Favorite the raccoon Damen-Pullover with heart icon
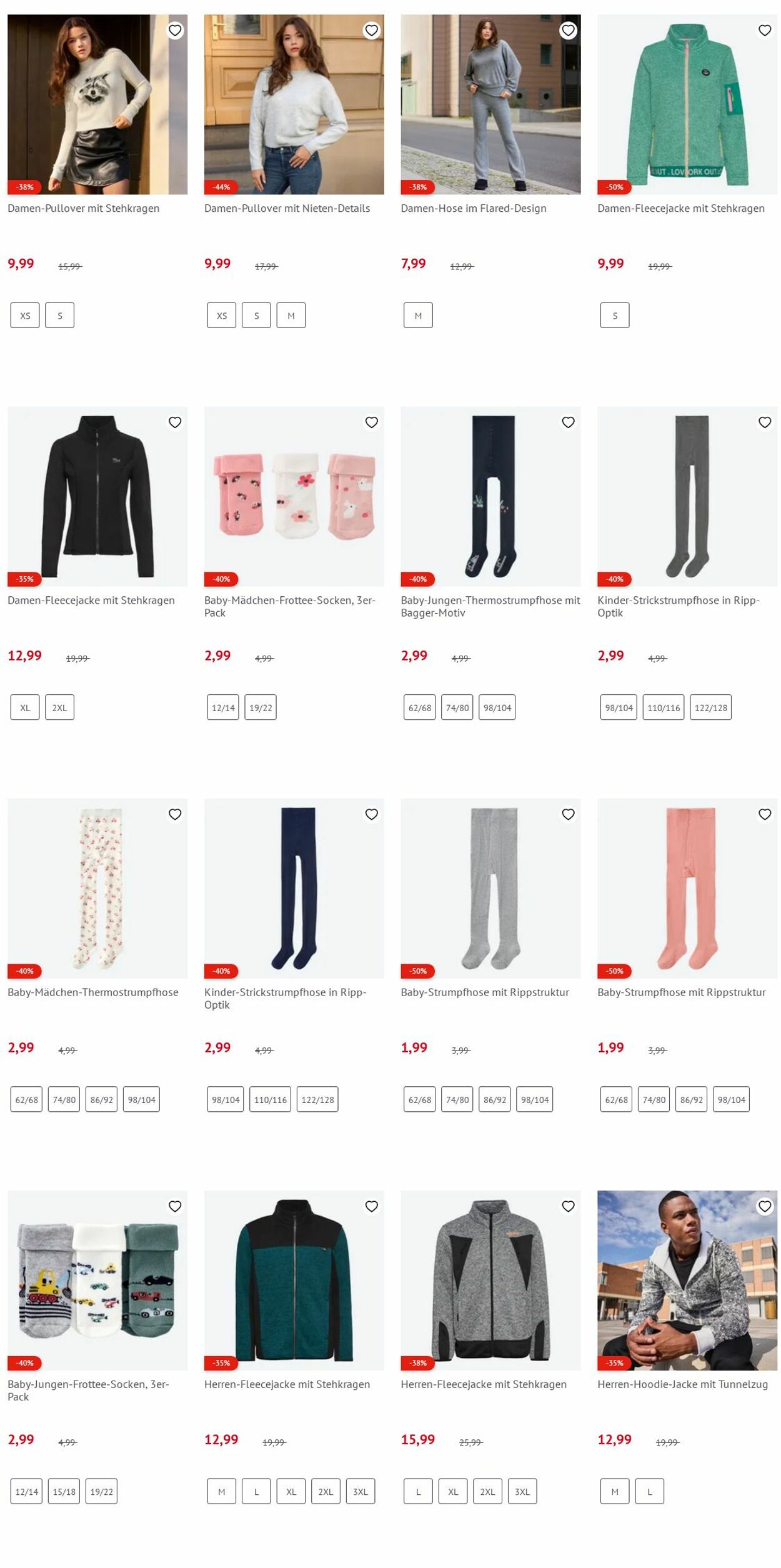This screenshot has width=781, height=1568. 175,30
